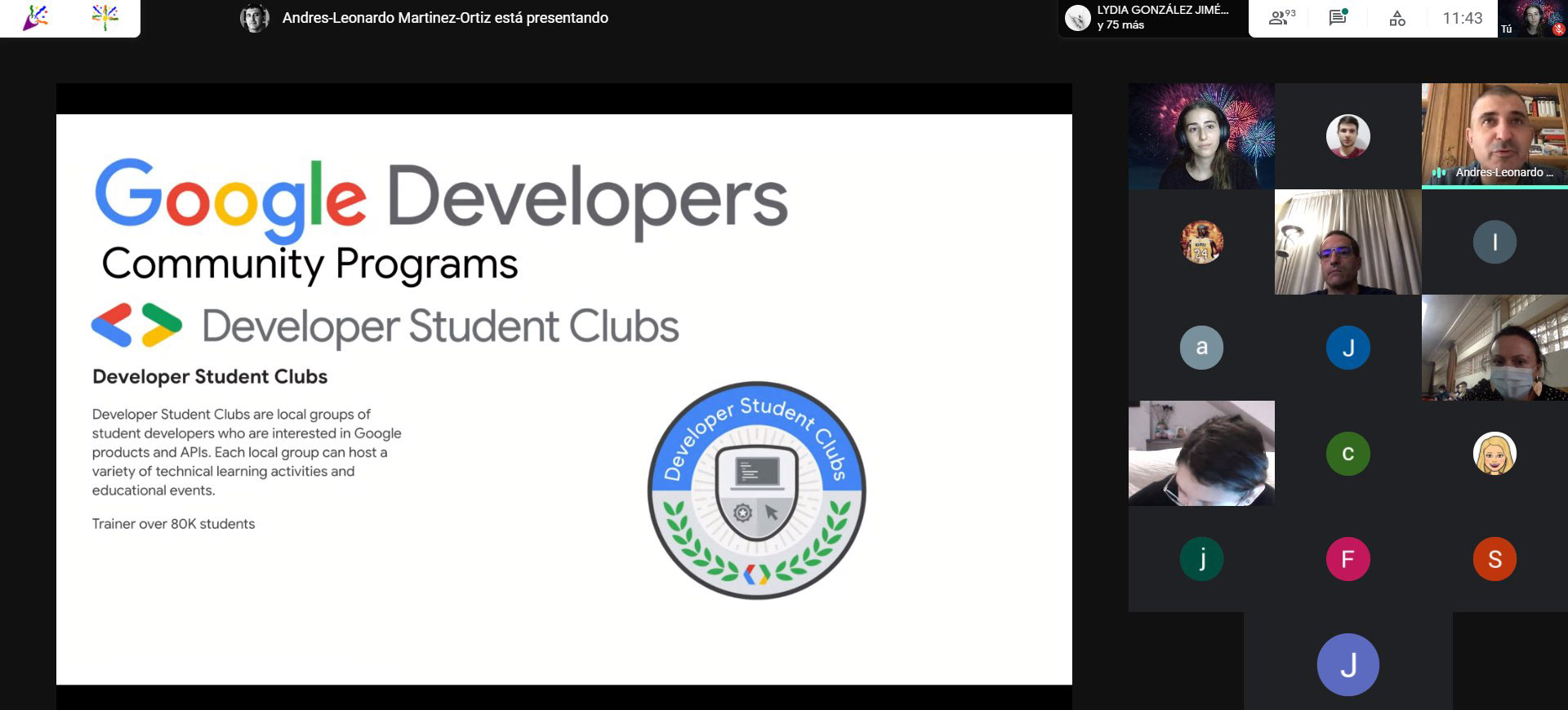Image resolution: width=1568 pixels, height=710 pixels.
Task: Click the sparkle firework icon top left
Action: (105, 17)
